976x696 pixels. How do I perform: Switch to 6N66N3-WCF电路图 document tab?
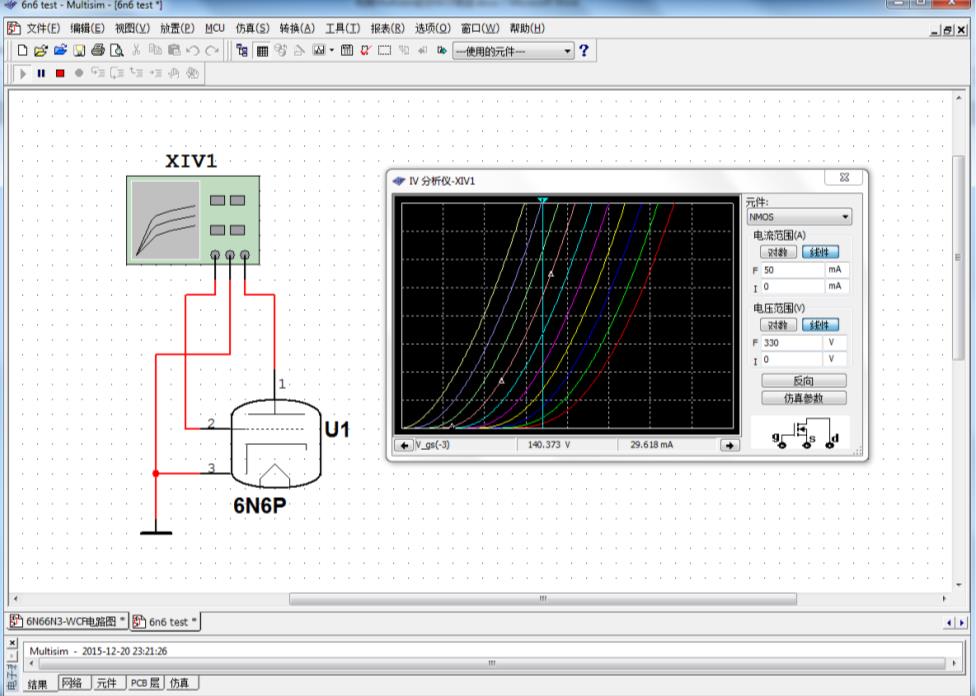tap(67, 622)
